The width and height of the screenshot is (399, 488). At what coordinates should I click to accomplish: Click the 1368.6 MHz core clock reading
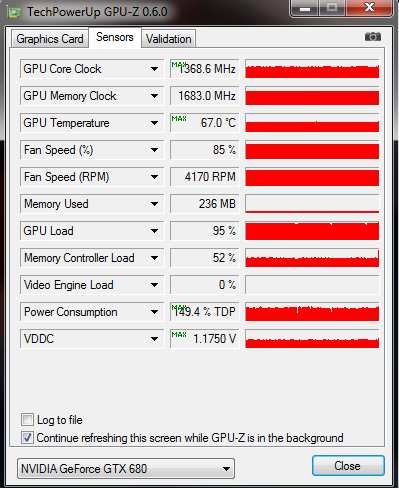[205, 69]
